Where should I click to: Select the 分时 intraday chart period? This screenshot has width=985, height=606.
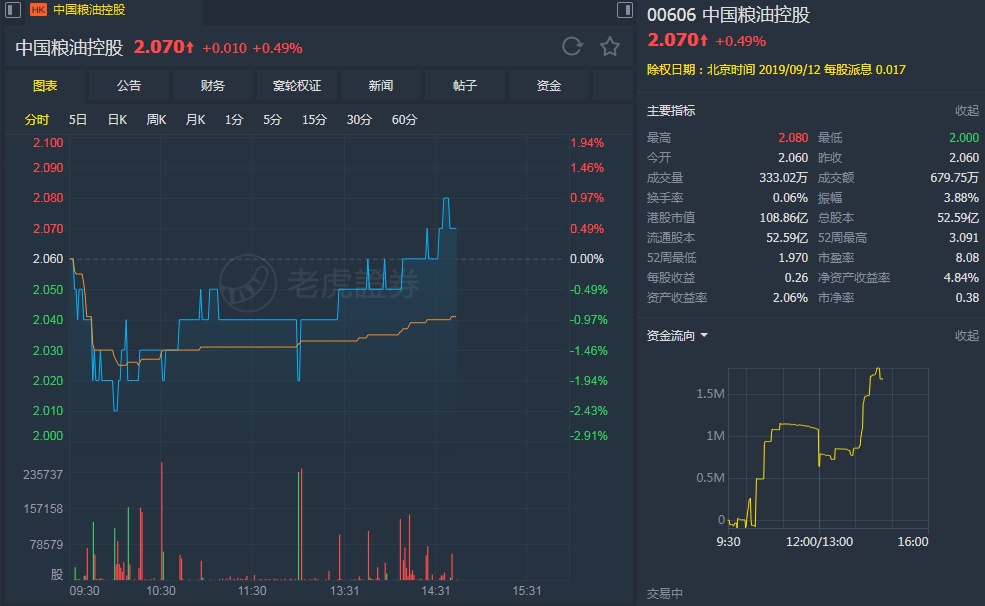pos(37,119)
